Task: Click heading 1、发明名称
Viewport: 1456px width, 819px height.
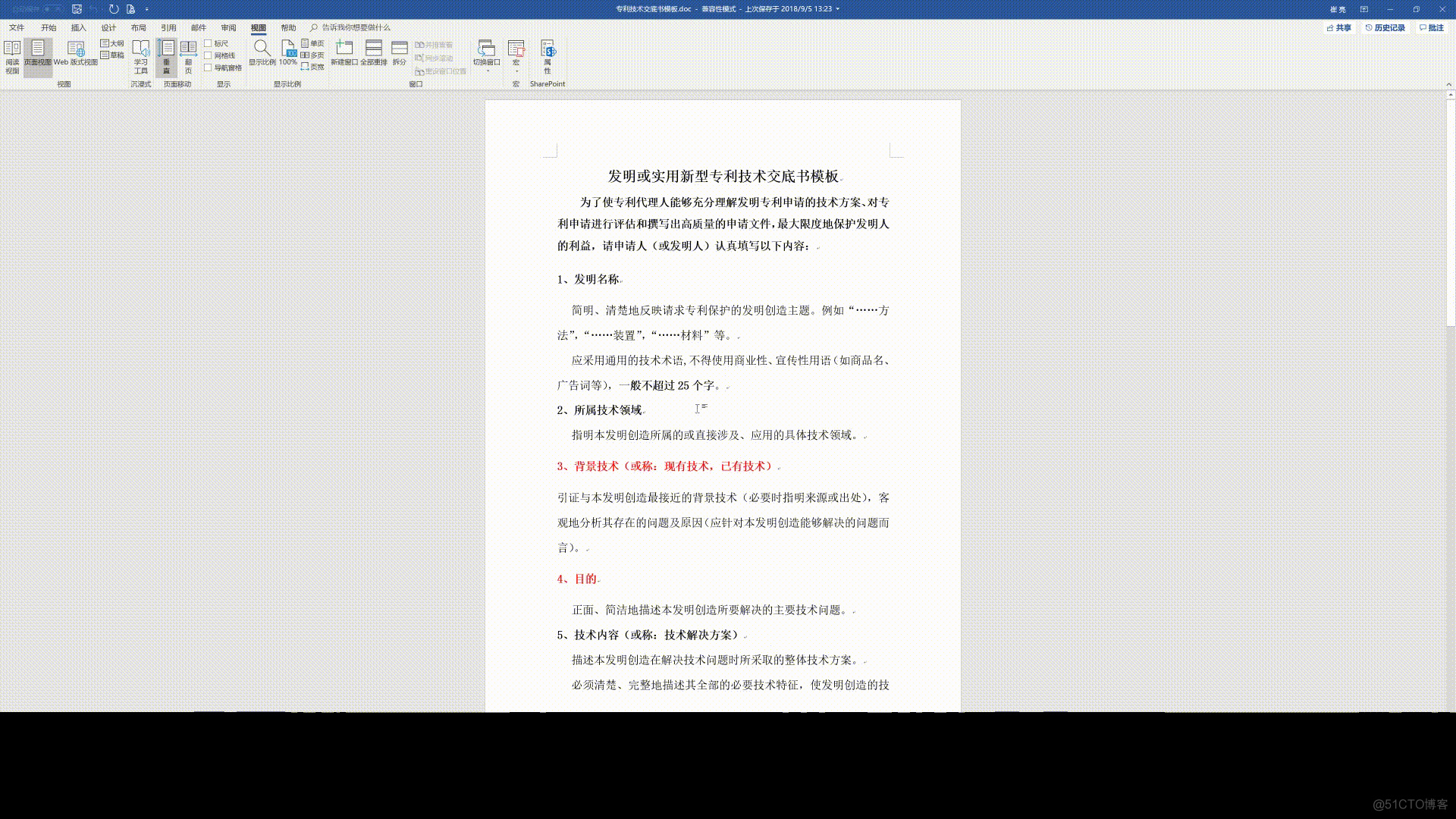Action: (588, 279)
